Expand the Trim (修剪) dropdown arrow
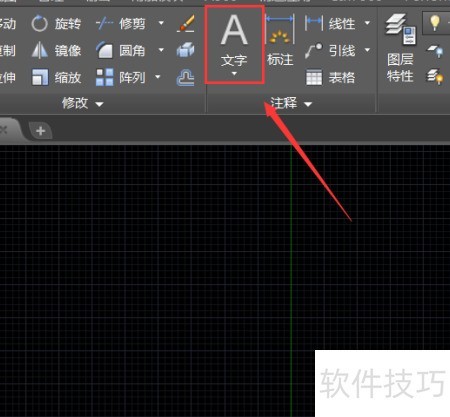 point(161,23)
